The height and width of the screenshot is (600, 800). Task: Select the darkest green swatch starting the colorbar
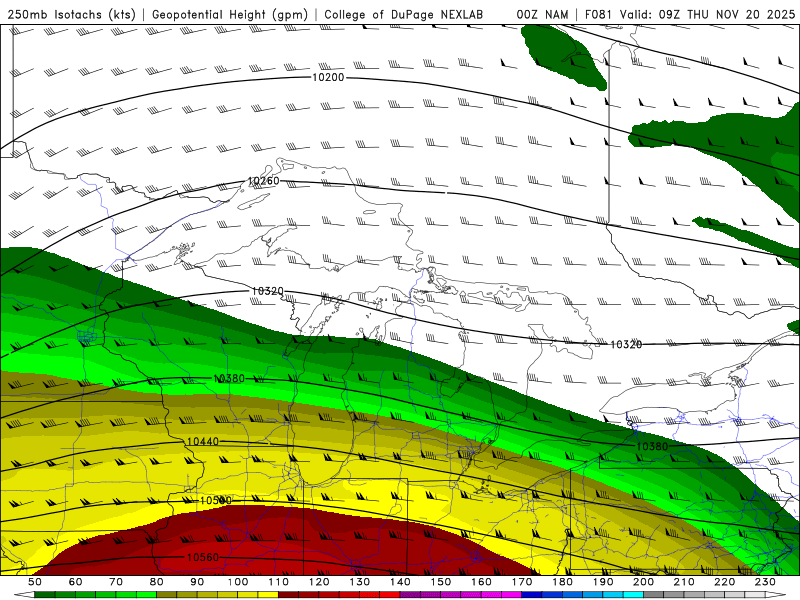point(45,595)
